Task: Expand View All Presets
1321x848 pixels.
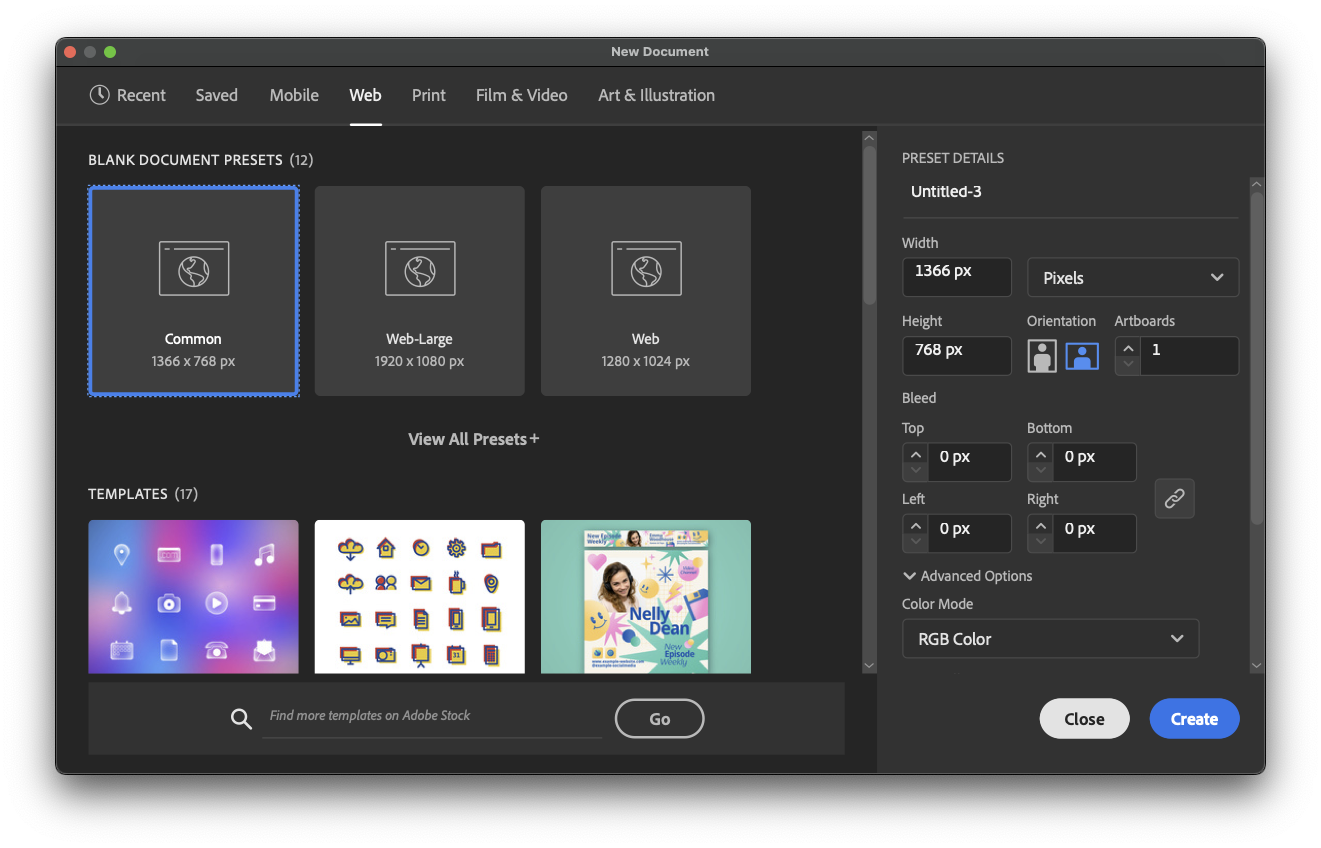Action: tap(473, 439)
